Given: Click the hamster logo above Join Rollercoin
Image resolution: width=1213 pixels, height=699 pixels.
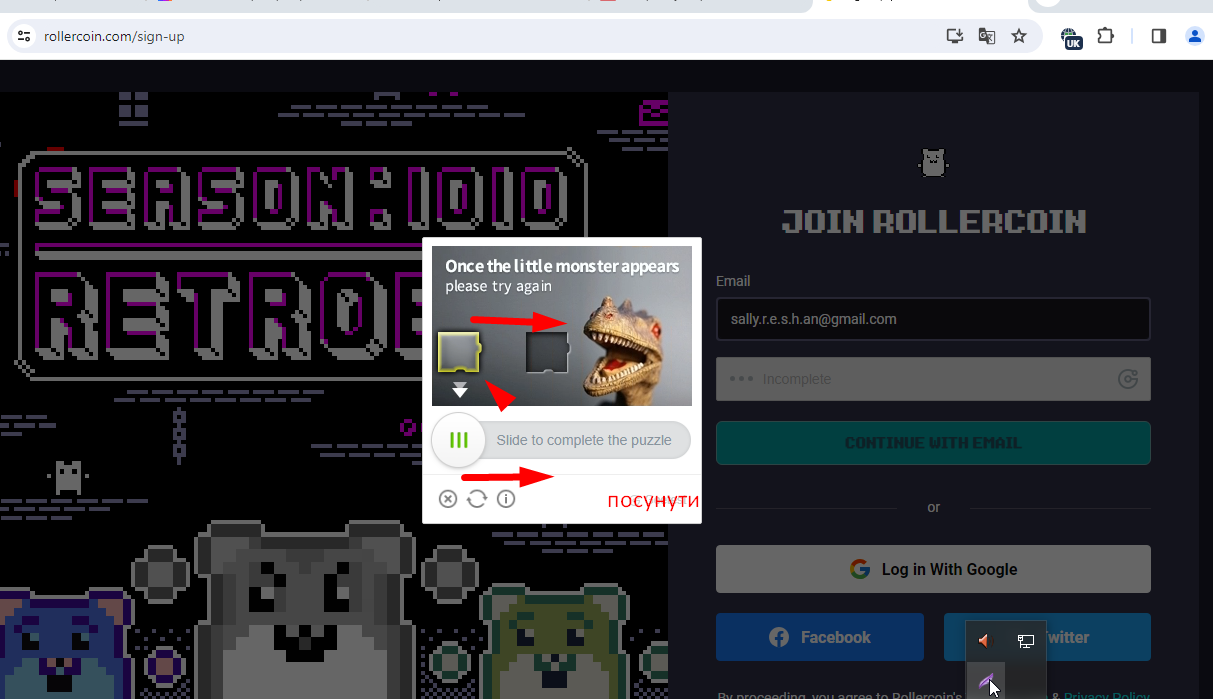Looking at the screenshot, I should (933, 163).
